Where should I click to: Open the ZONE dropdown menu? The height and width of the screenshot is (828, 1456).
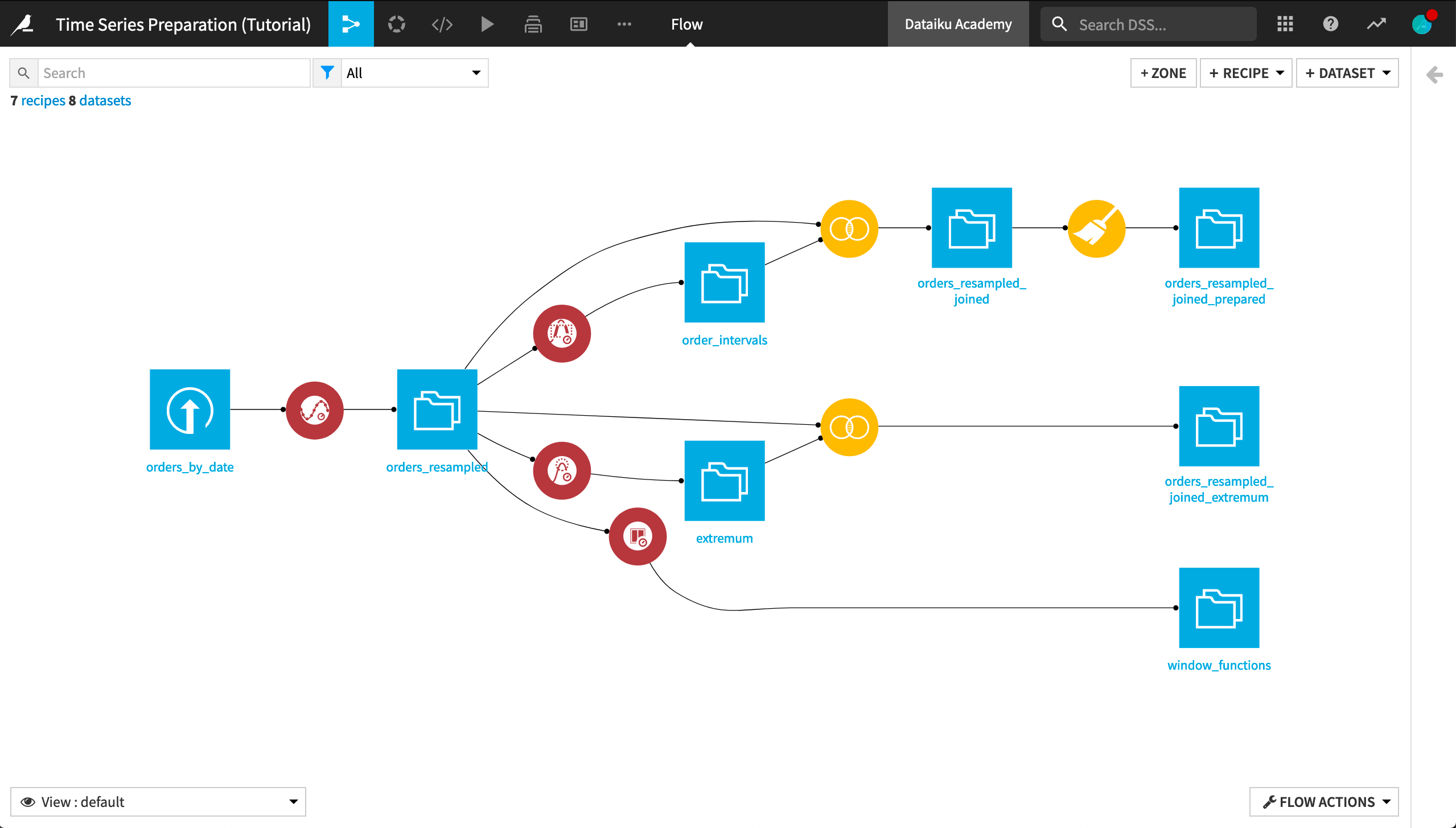(1163, 73)
